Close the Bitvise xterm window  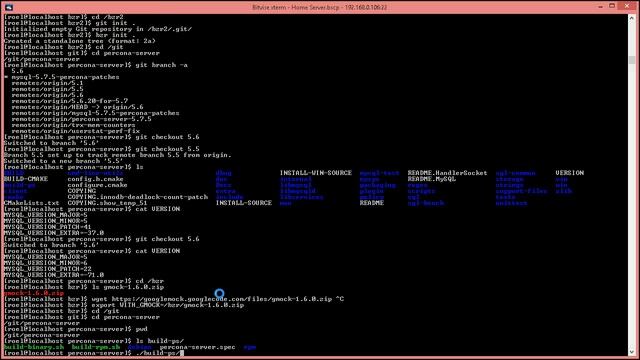pos(627,6)
